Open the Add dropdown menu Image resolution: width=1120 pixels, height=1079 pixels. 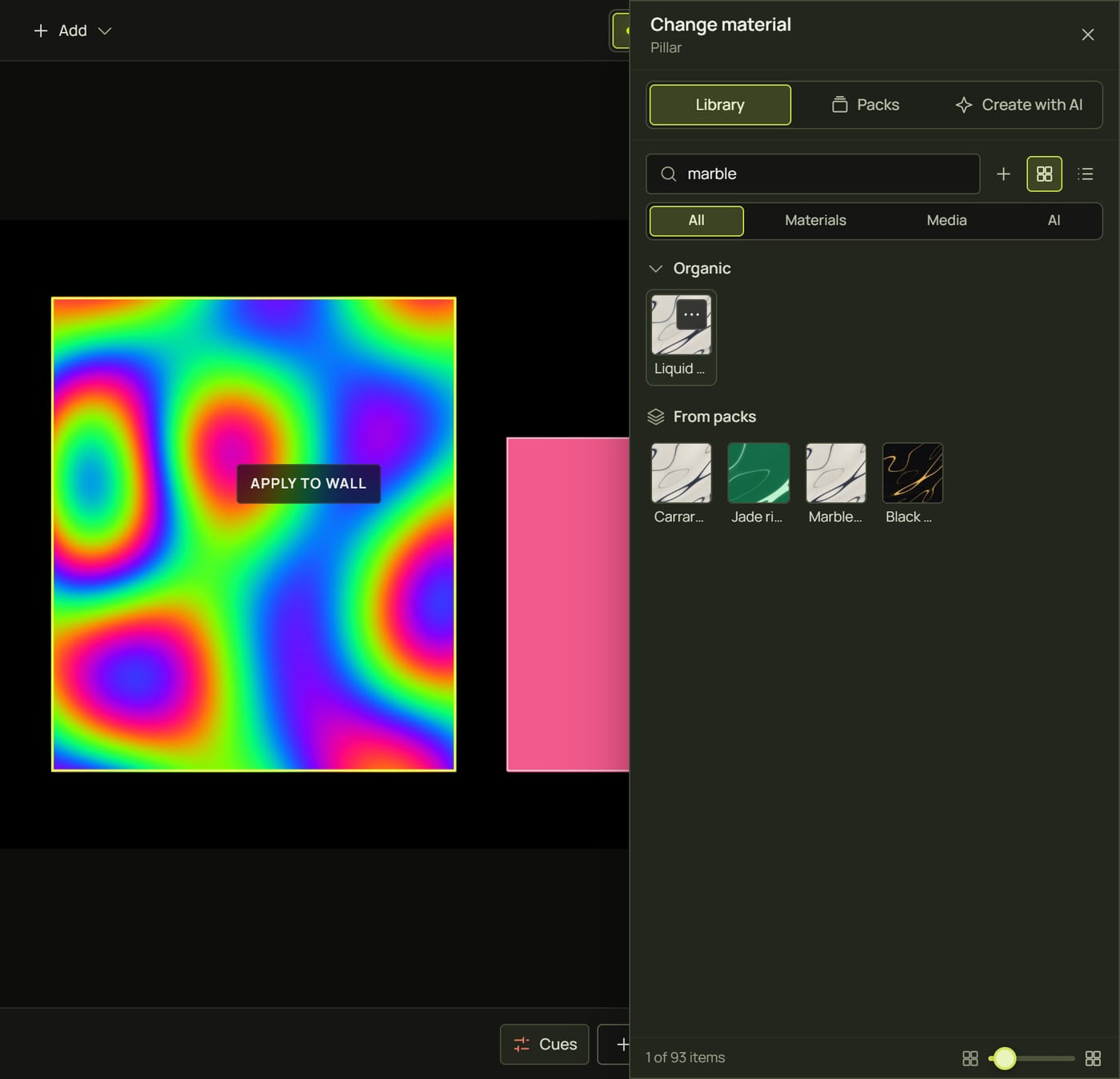pos(72,30)
